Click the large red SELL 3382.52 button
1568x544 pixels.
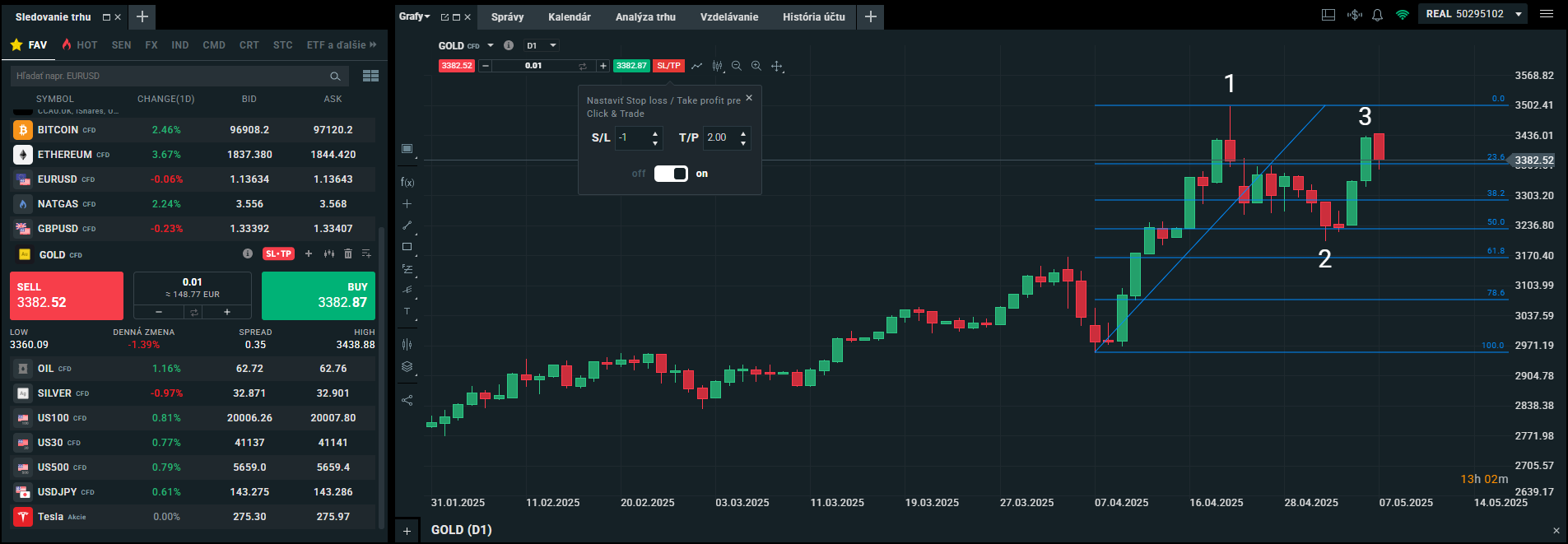[67, 295]
